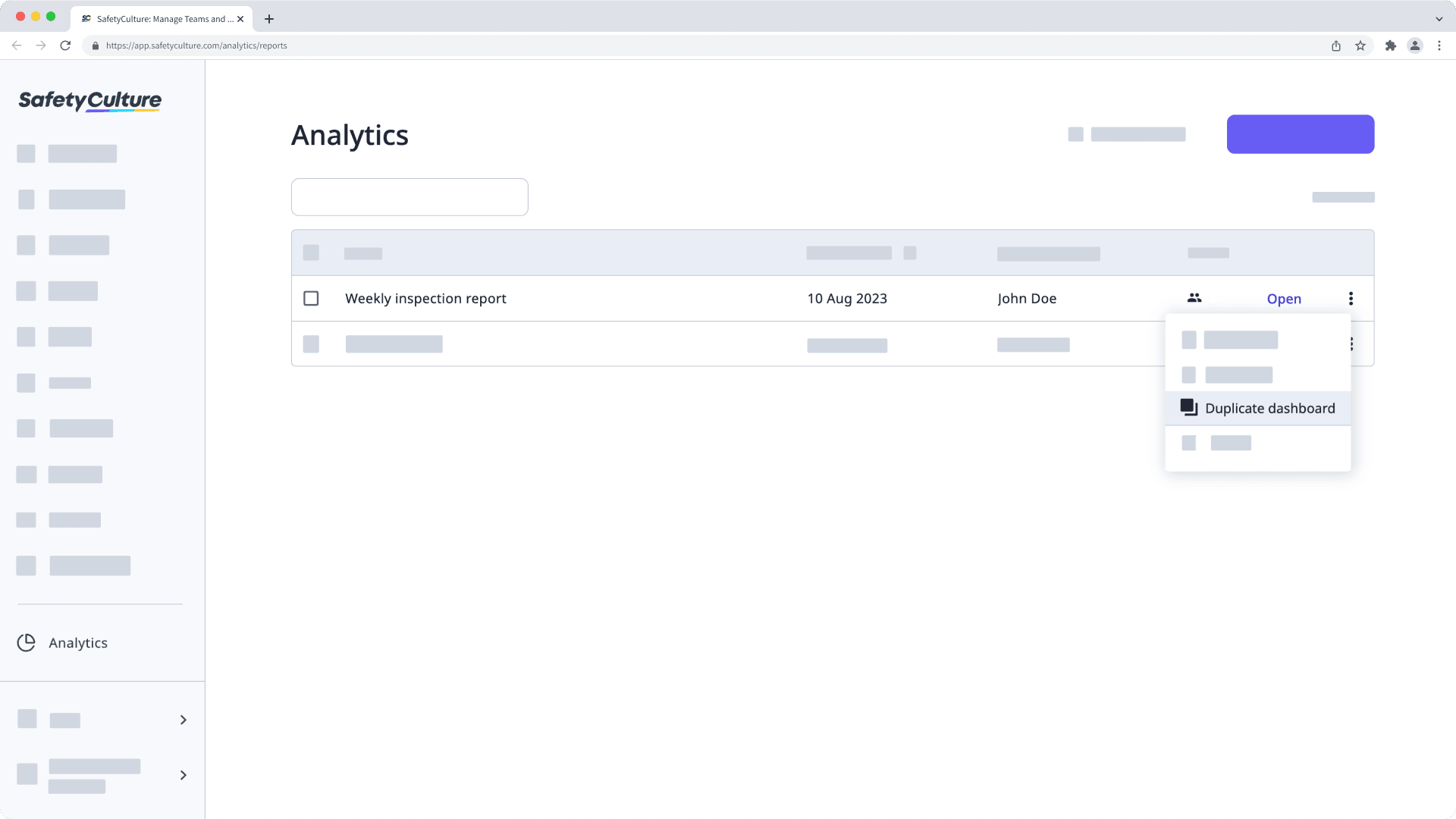Open the Weekly inspection report
This screenshot has width=1456, height=819.
coord(1284,298)
